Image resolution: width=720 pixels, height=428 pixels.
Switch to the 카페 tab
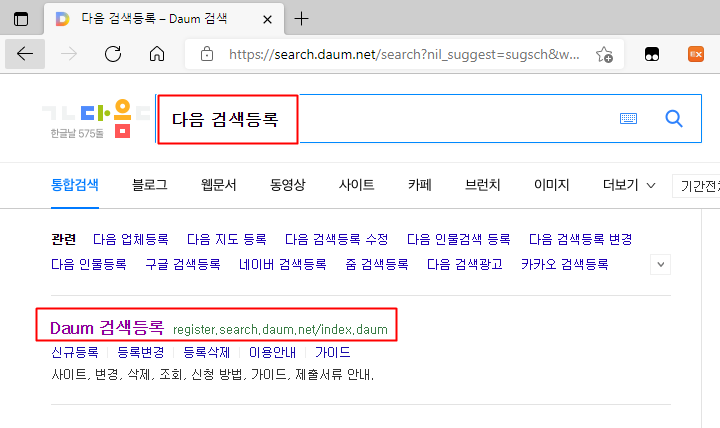(420, 185)
